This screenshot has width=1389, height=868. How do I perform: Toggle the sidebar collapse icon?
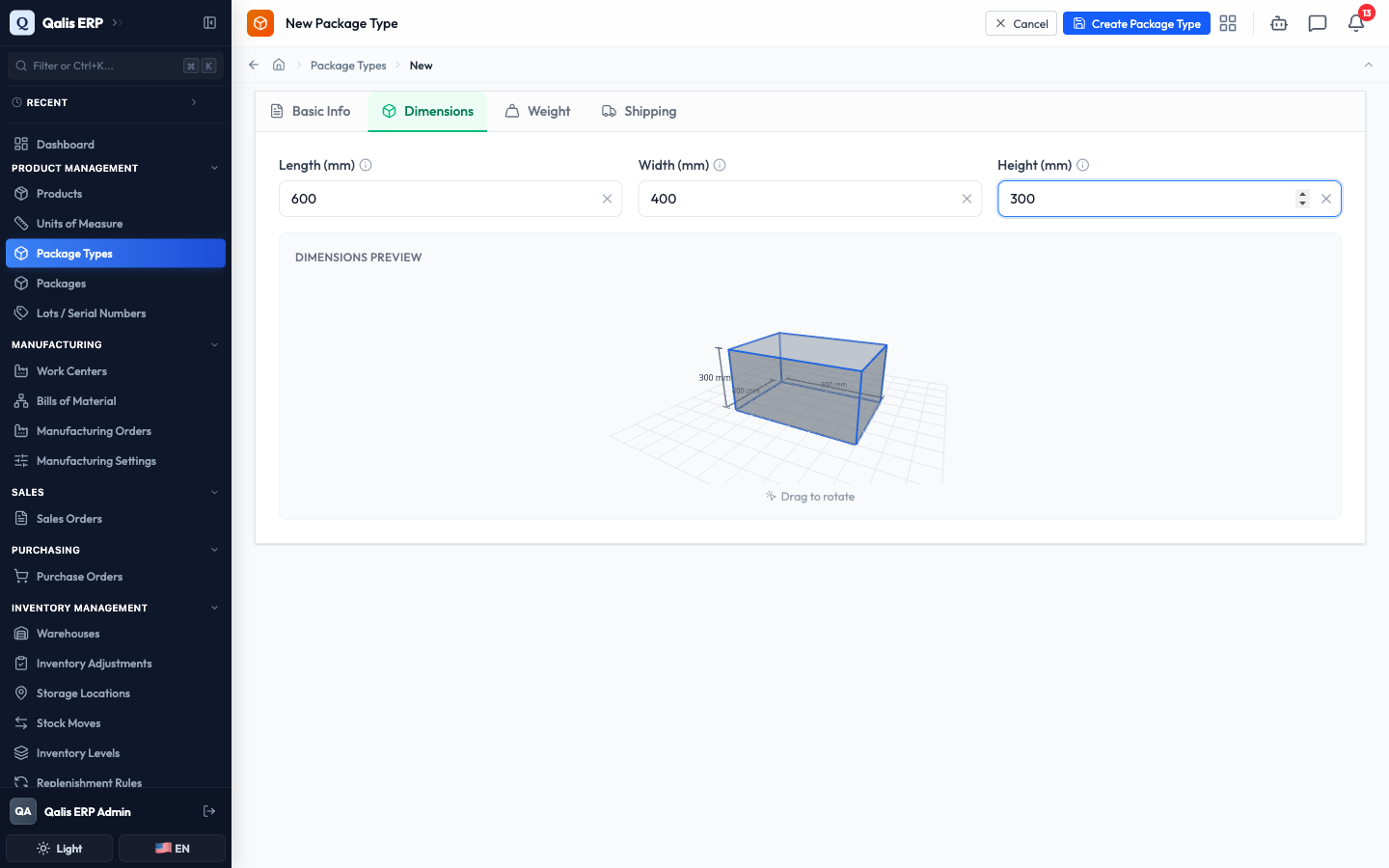pyautogui.click(x=209, y=23)
